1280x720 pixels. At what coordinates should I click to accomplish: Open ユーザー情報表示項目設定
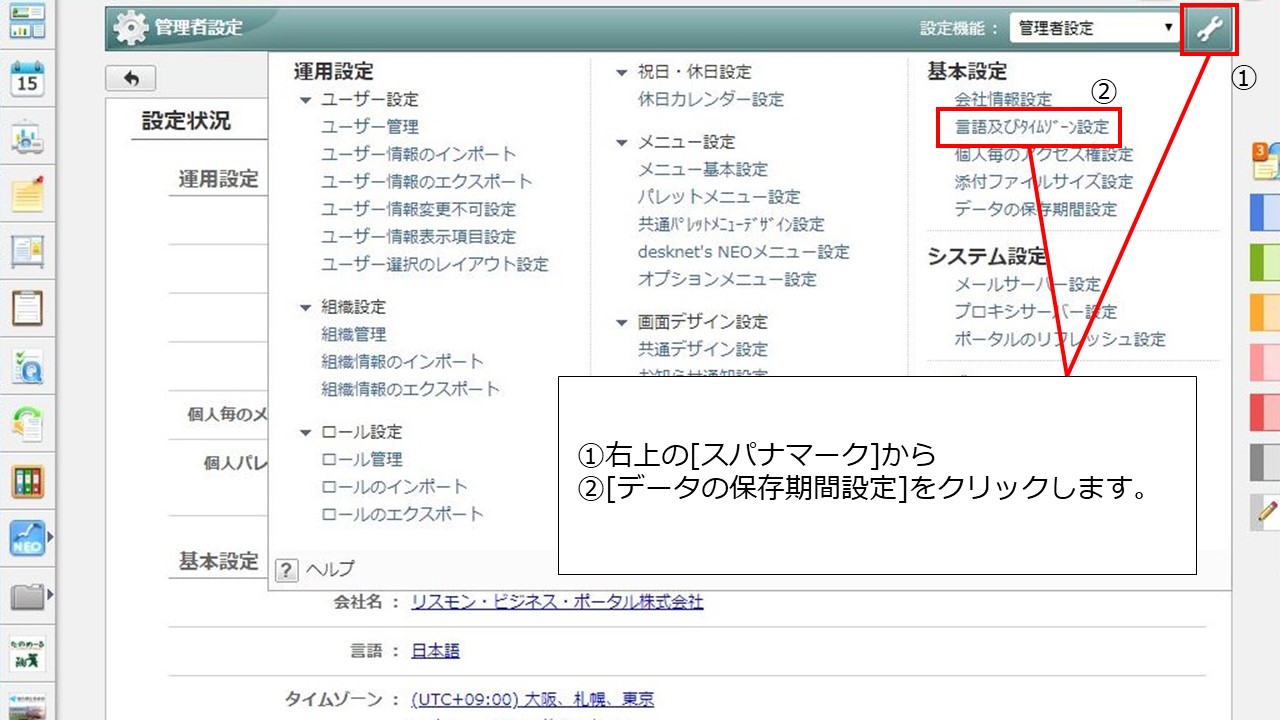419,237
